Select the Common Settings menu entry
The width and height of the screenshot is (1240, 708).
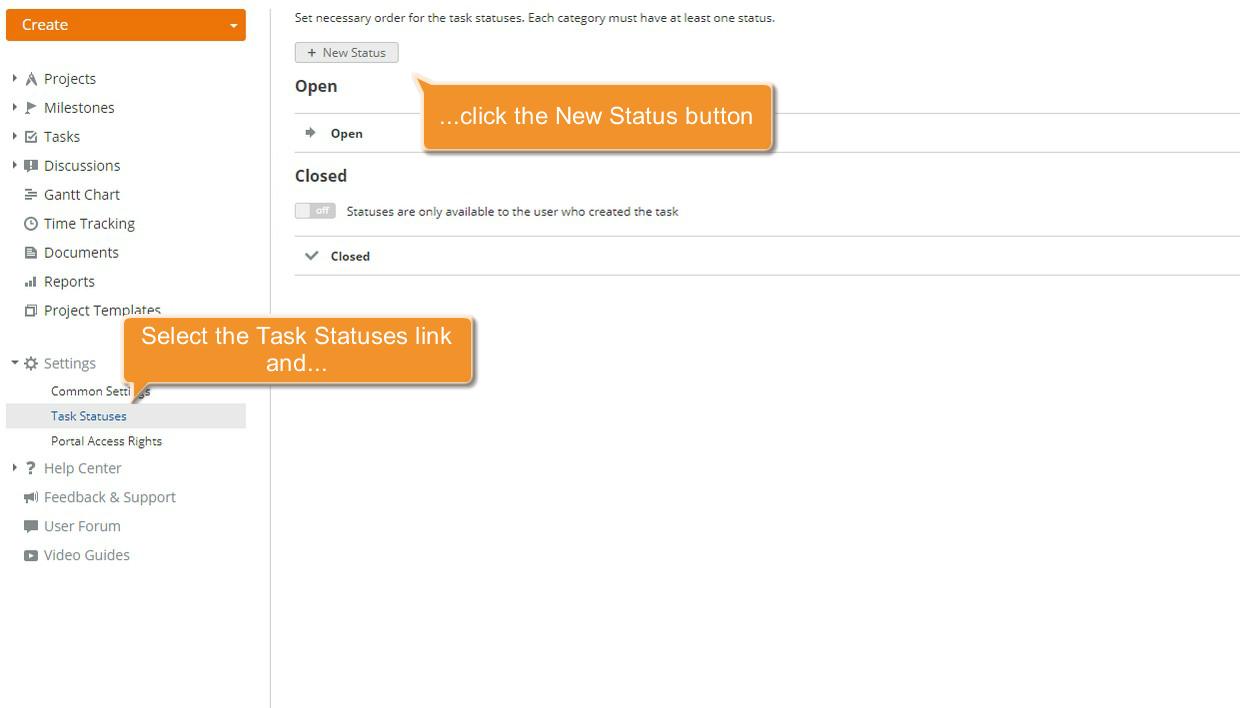pyautogui.click(x=99, y=391)
